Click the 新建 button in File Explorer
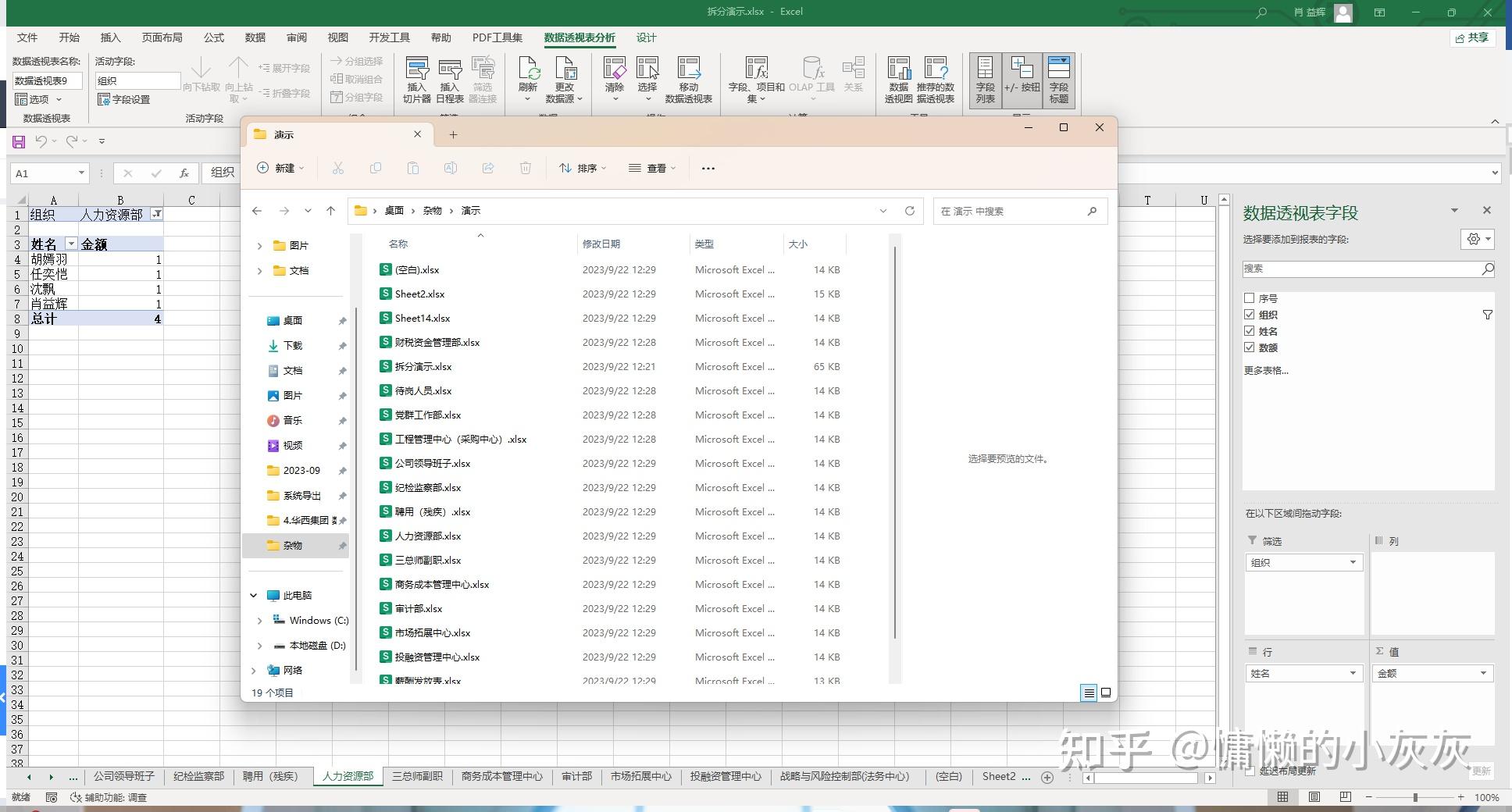Viewport: 1512px width, 812px height. [280, 168]
